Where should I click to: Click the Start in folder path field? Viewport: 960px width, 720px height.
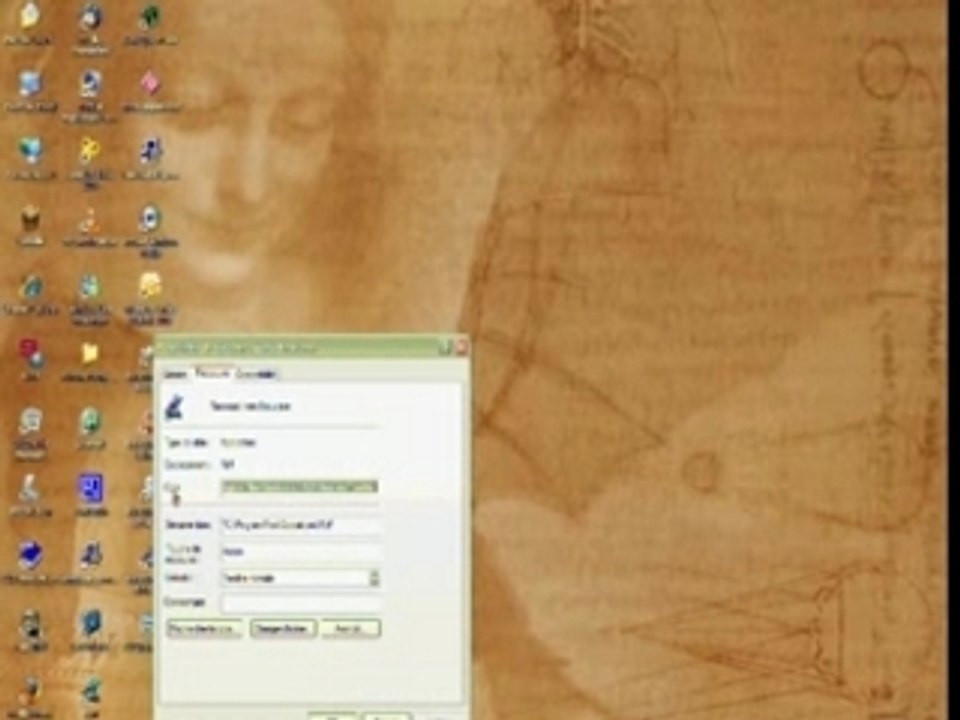point(300,525)
